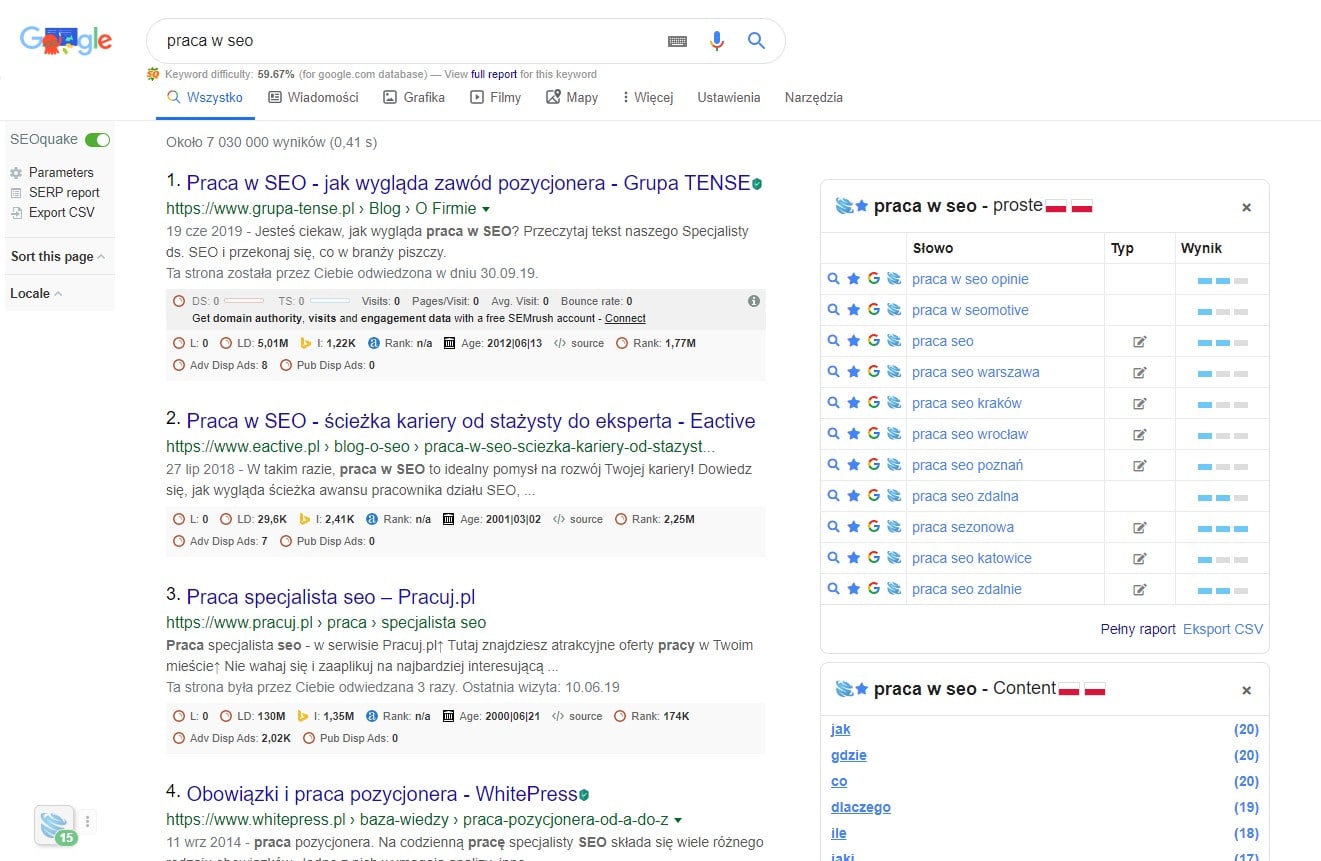Click the 'Słowo' column header
This screenshot has height=861, width=1321.
(932, 248)
